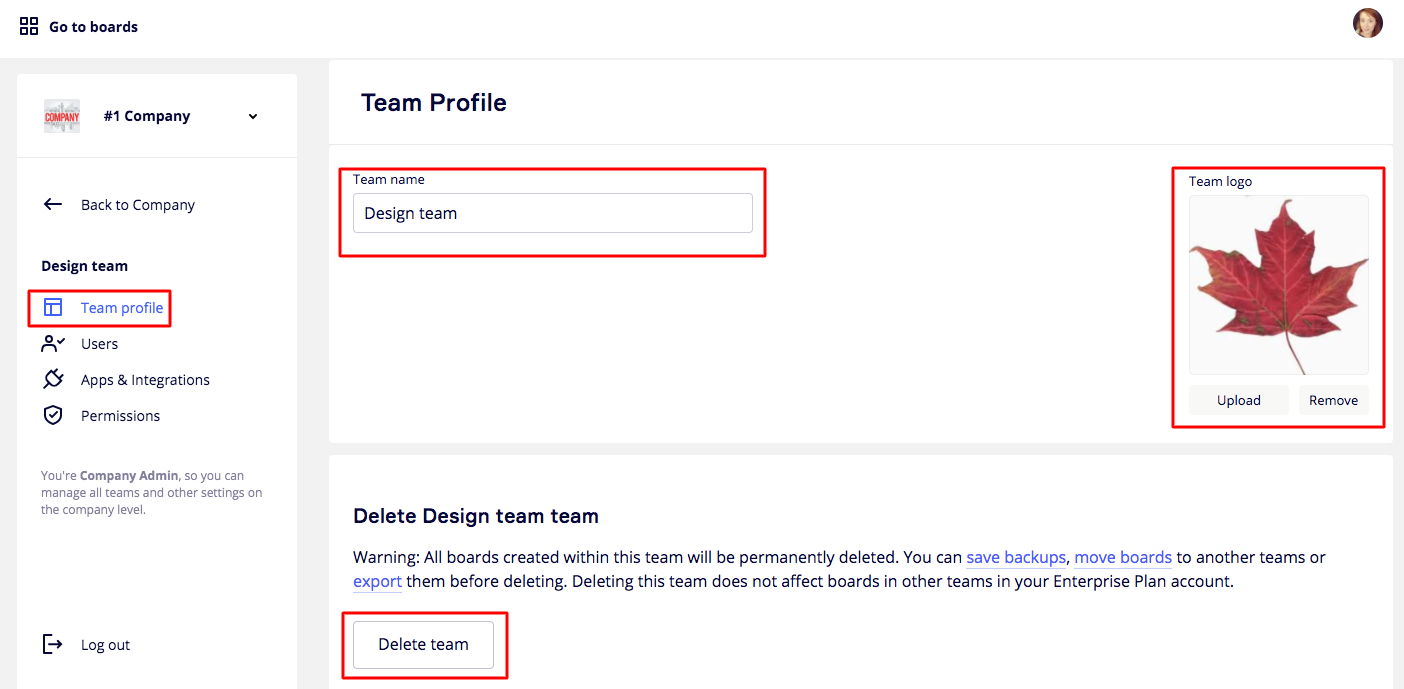The width and height of the screenshot is (1404, 689).
Task: Open the Permissions section
Action: click(120, 416)
